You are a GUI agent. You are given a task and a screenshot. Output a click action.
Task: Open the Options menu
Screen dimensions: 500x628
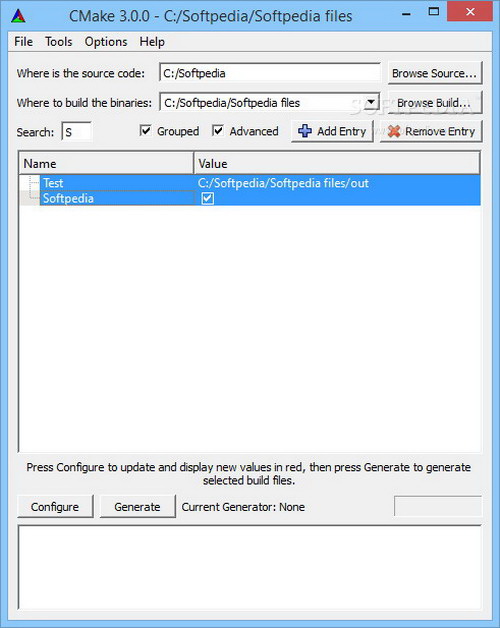(x=106, y=42)
